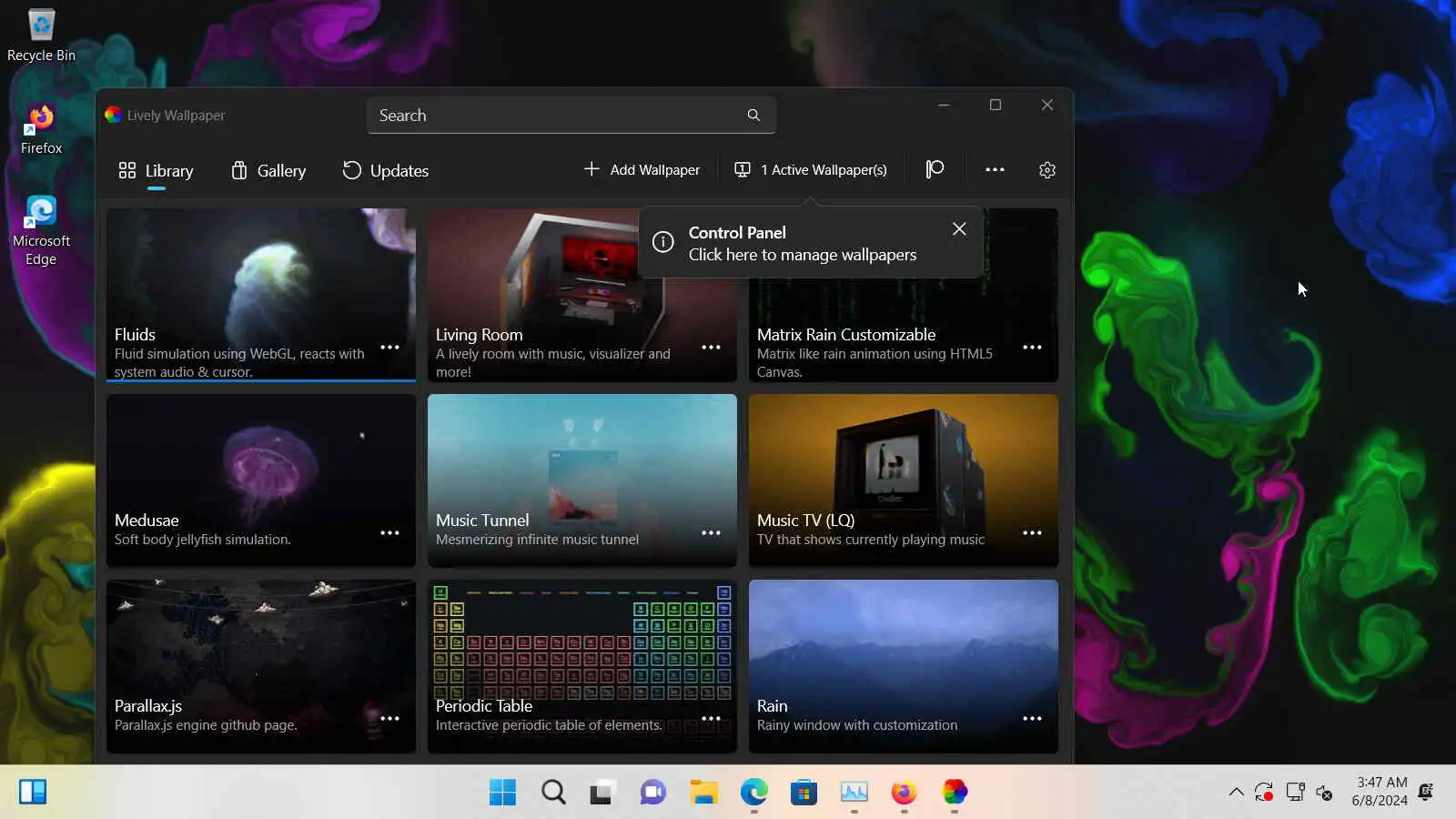Go to the Updates tab

tap(386, 170)
